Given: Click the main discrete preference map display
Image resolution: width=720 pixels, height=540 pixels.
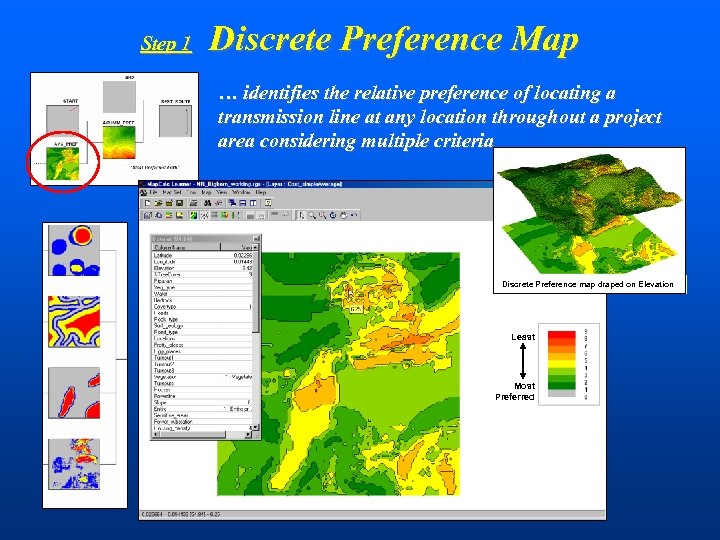Looking at the screenshot, I should point(338,374).
